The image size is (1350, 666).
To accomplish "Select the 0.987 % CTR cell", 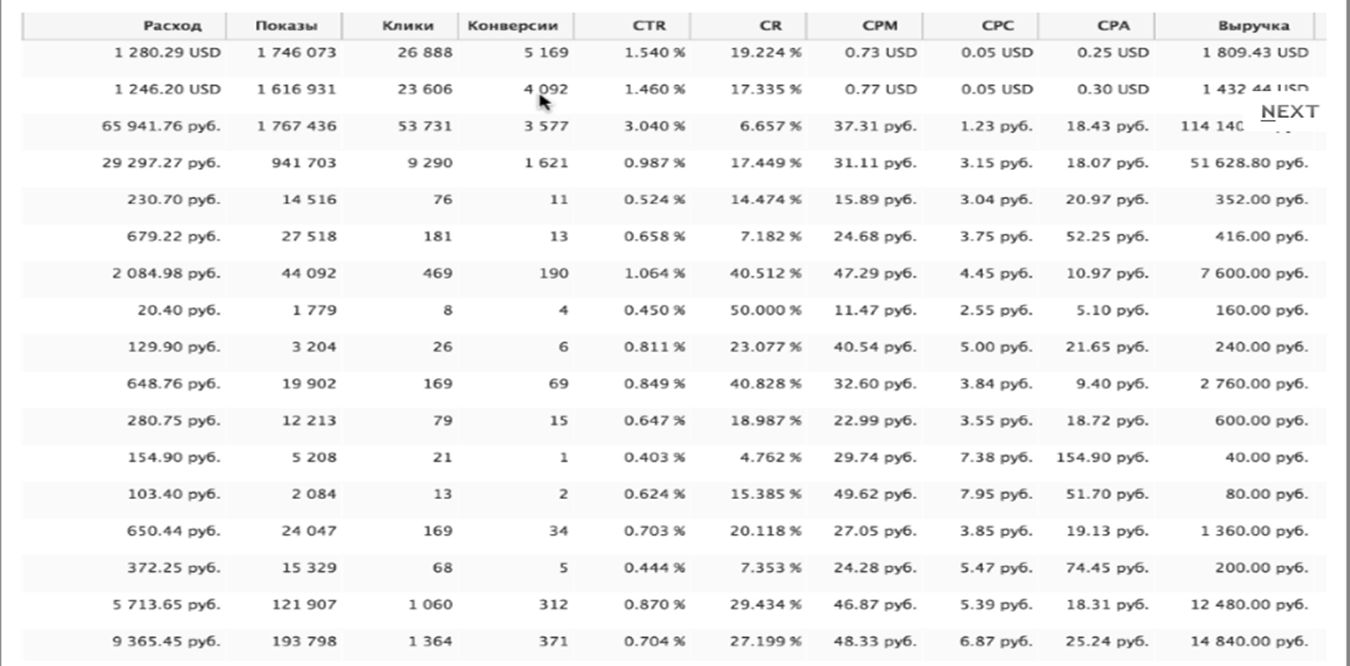I will coord(655,163).
